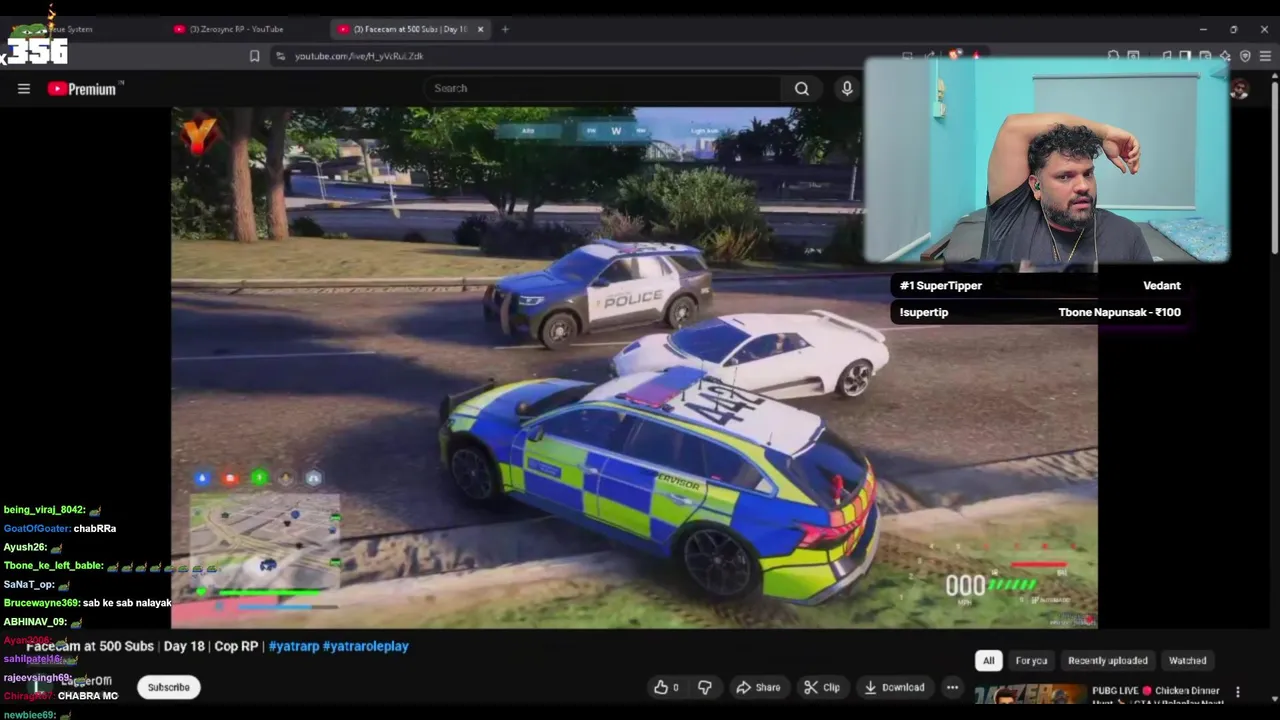
Task: Click the Subscribe button
Action: tap(169, 687)
